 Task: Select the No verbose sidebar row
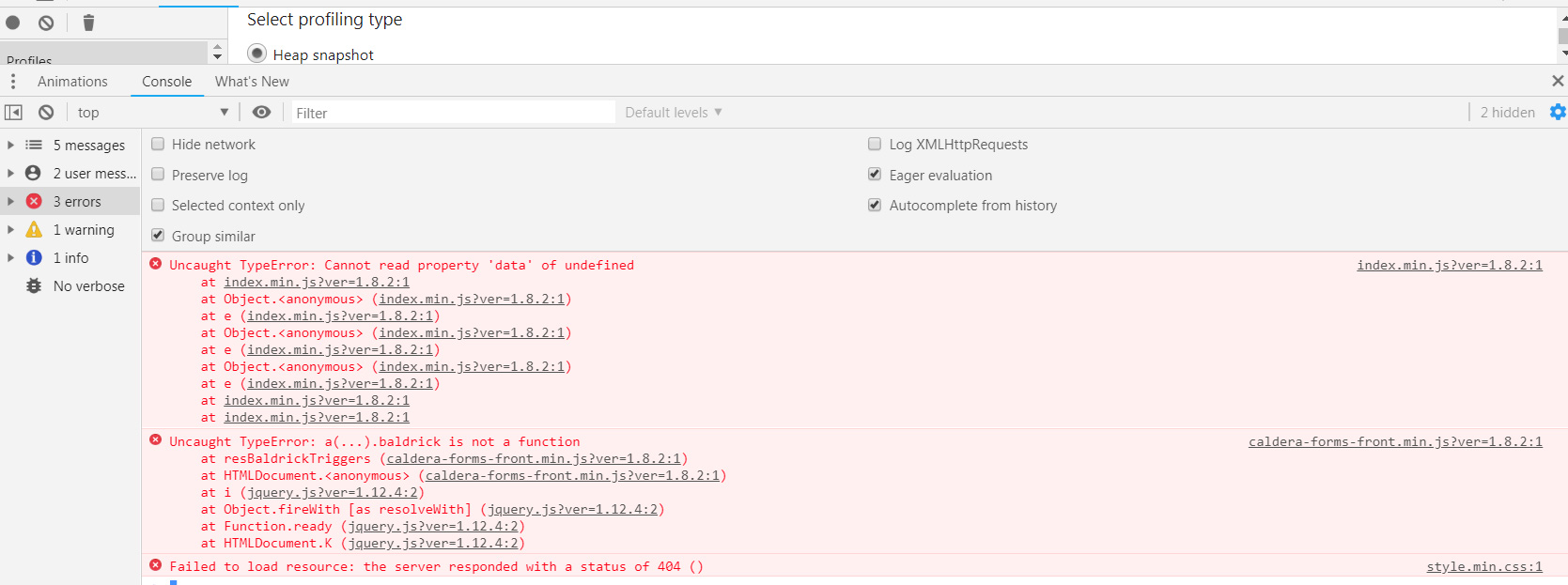[x=70, y=285]
